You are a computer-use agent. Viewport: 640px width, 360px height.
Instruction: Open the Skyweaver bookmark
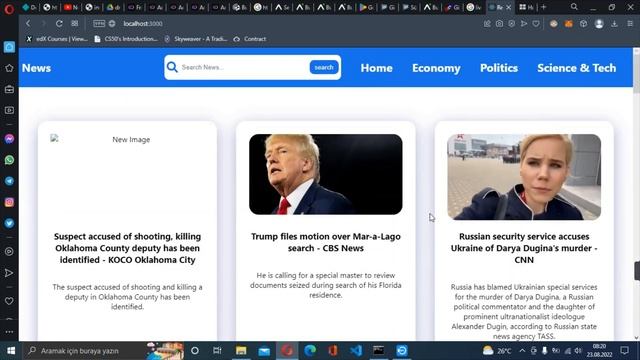pos(196,39)
